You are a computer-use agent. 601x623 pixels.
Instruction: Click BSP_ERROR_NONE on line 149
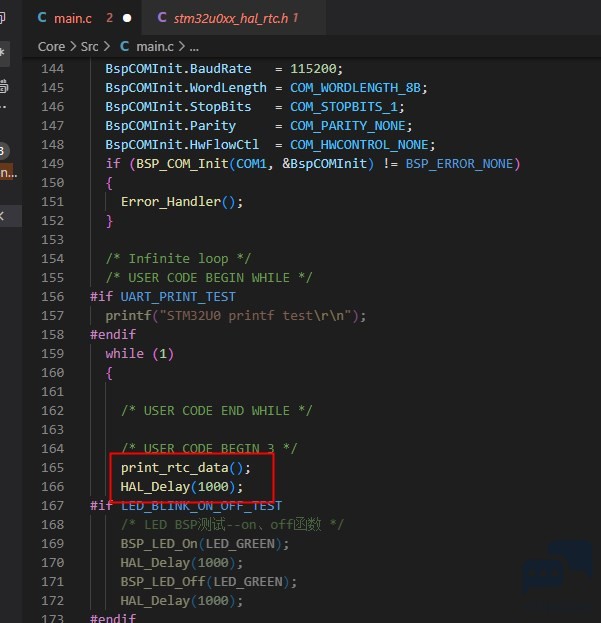(x=459, y=164)
